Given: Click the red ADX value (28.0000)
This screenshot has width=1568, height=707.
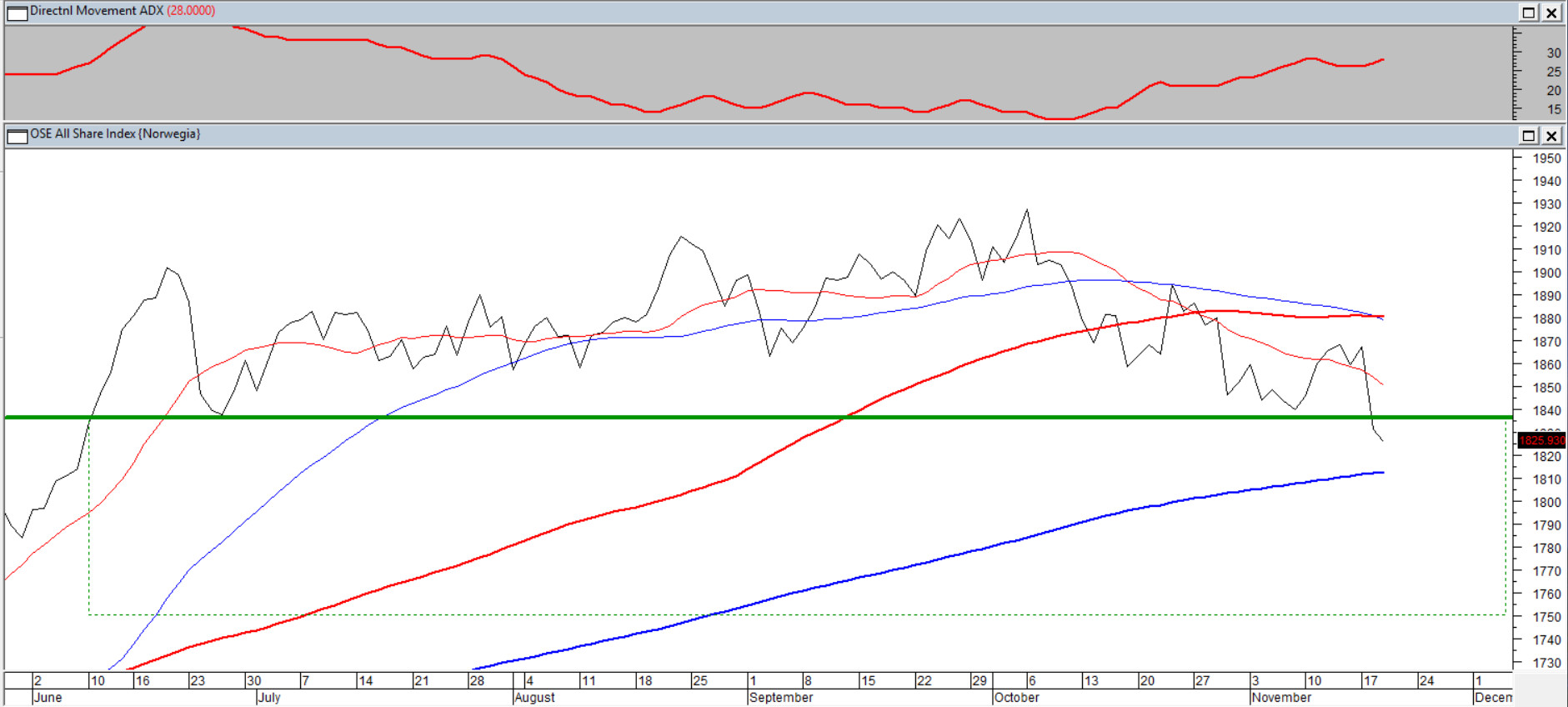Looking at the screenshot, I should coord(191,11).
